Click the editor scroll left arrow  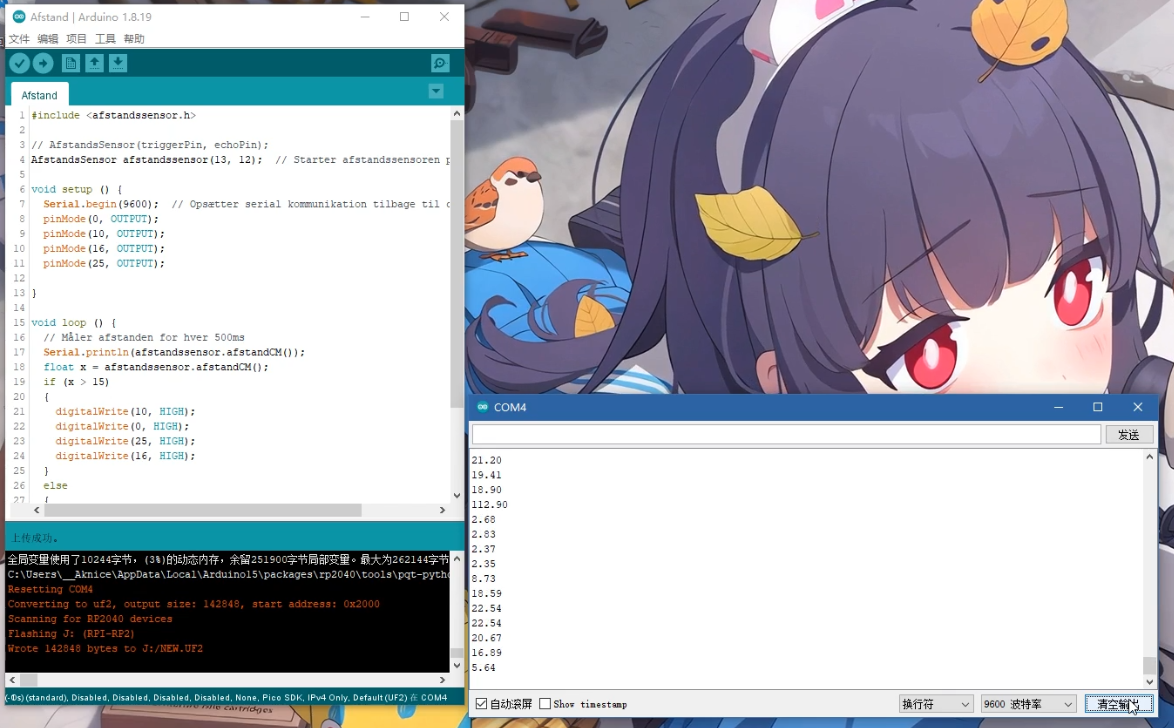pyautogui.click(x=37, y=510)
